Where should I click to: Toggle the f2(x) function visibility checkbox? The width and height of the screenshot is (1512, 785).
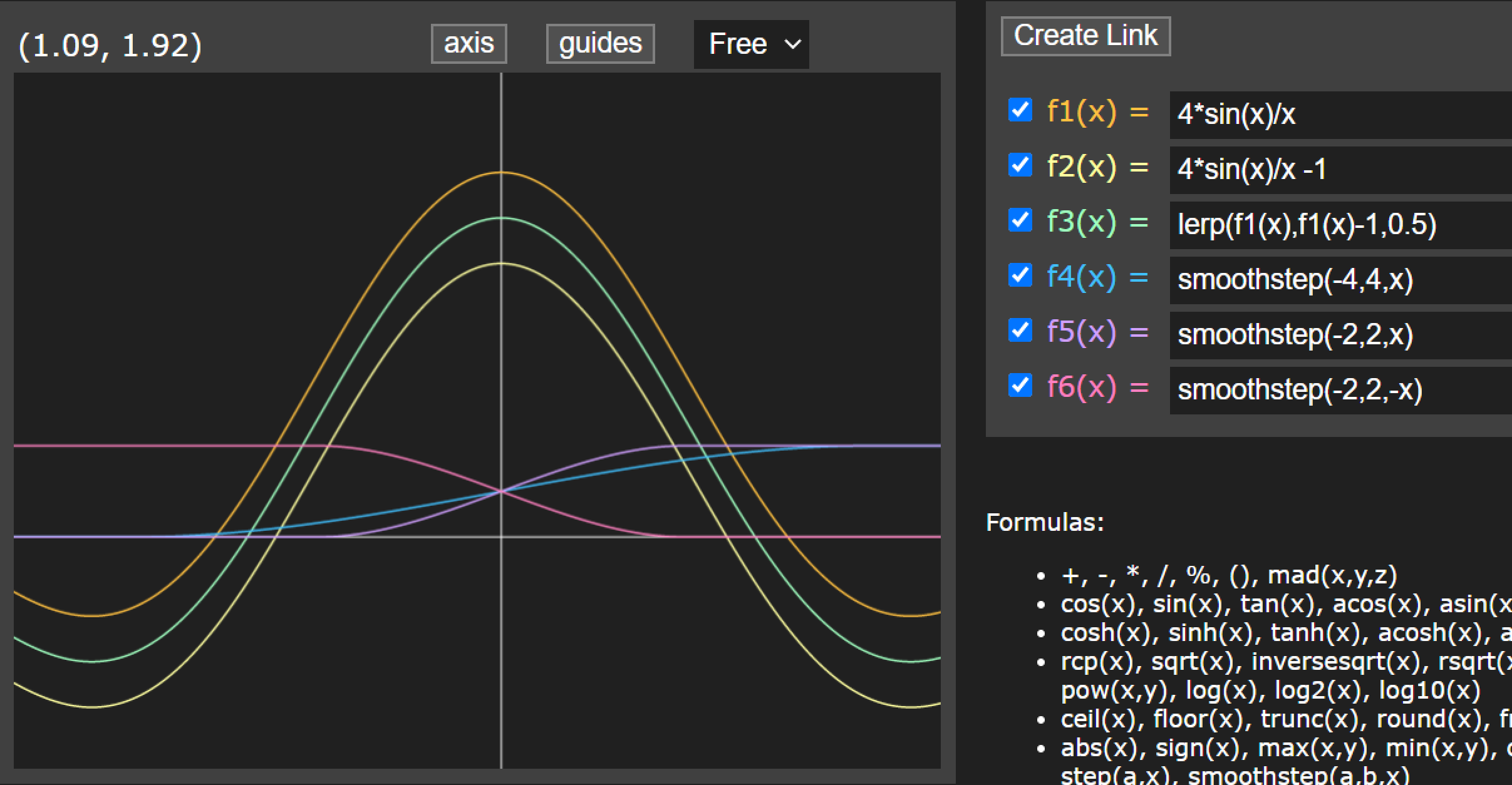[x=1020, y=165]
